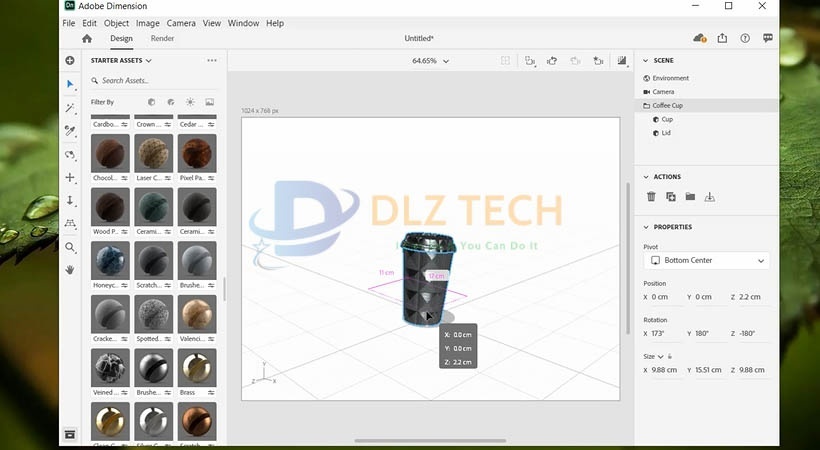Open the Starter Assets dropdown
Viewport: 820px width, 450px height.
(121, 61)
